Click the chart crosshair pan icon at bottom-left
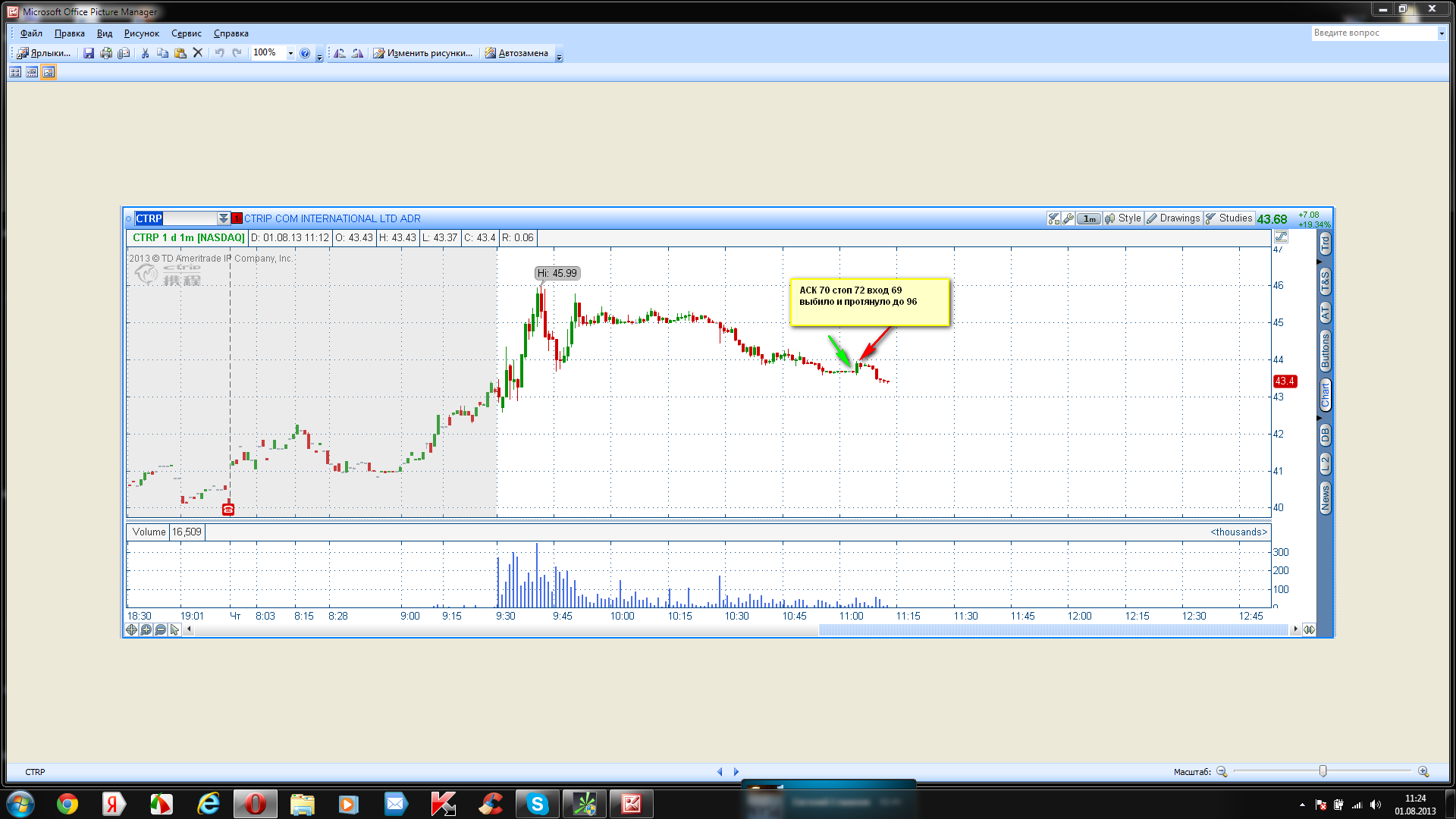This screenshot has width=1456, height=819. point(131,629)
